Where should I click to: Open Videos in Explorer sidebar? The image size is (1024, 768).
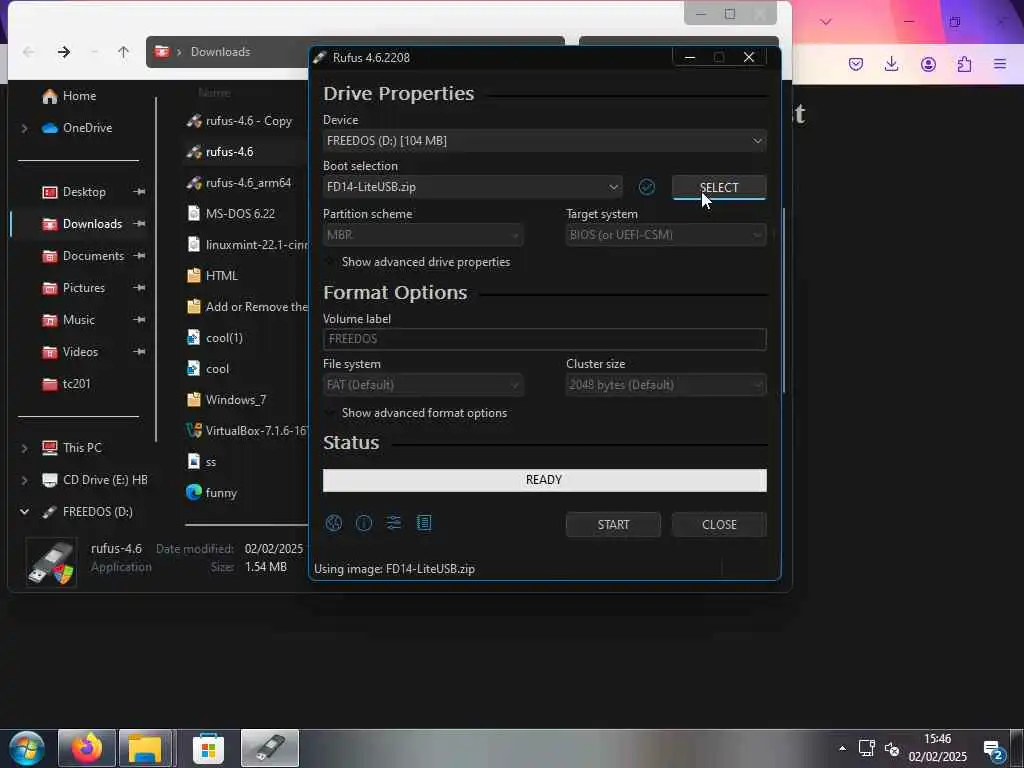[70, 352]
